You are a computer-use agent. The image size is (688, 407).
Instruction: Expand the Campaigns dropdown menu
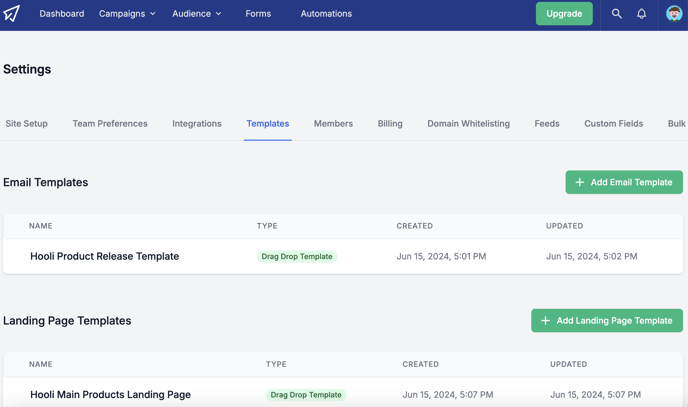[x=127, y=14]
